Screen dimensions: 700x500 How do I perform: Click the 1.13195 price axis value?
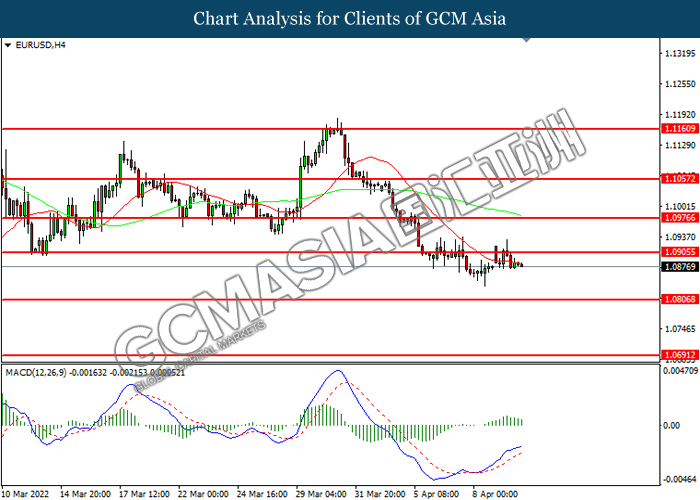point(680,54)
